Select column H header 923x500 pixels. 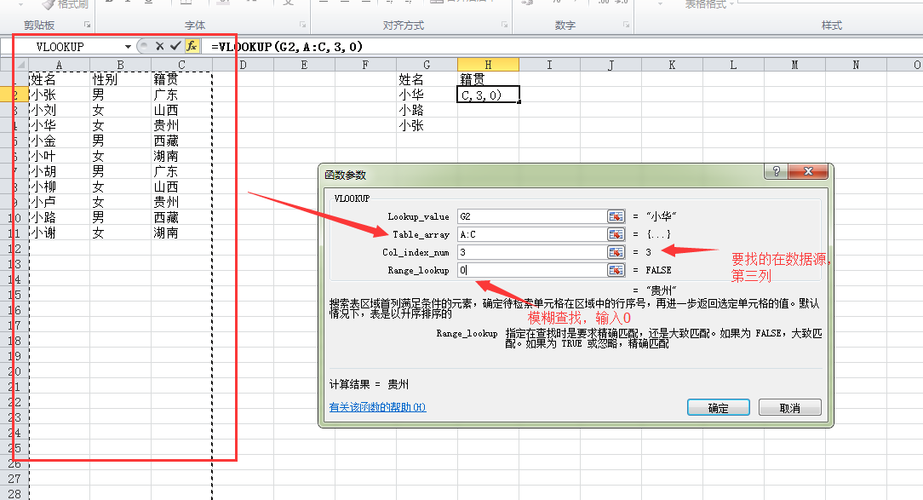click(488, 65)
